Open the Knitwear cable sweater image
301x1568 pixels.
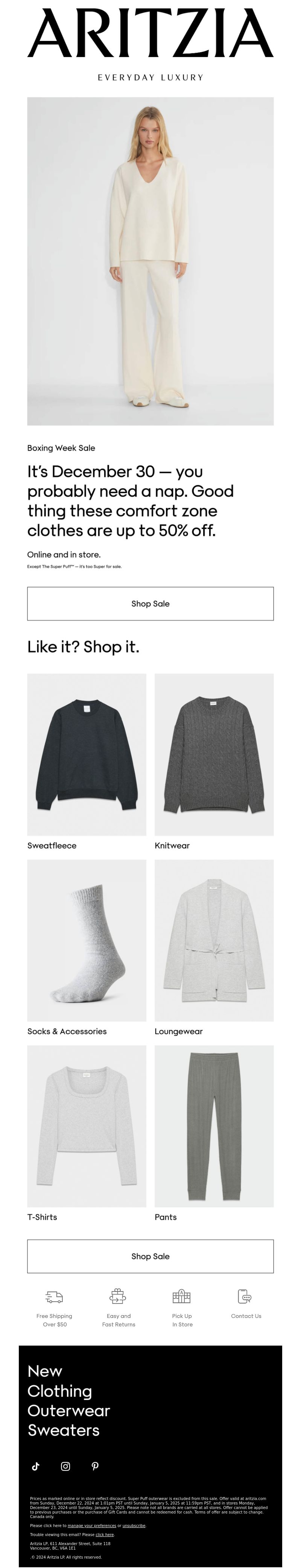click(214, 754)
